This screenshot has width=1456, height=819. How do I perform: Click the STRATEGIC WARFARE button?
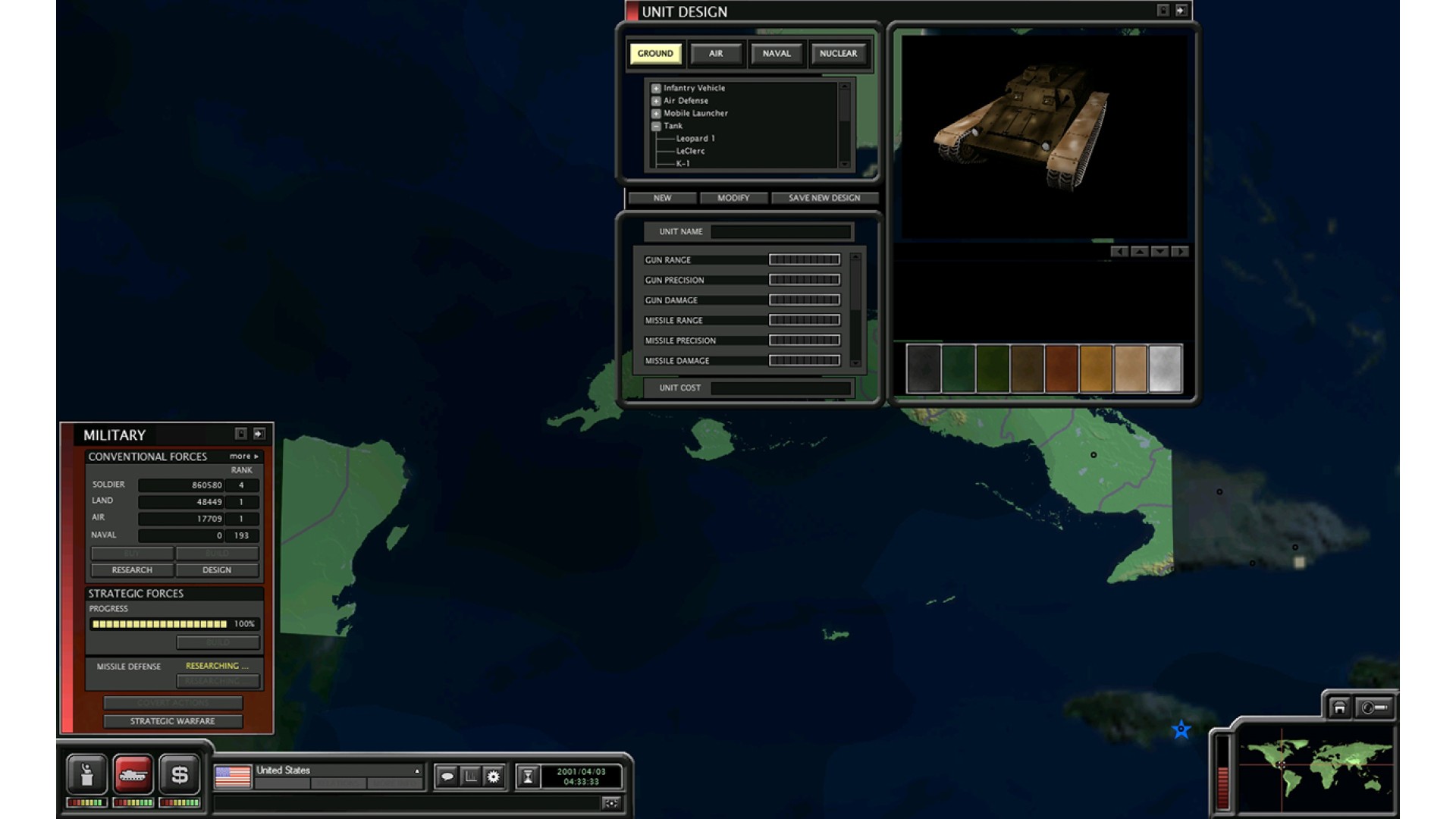click(172, 721)
